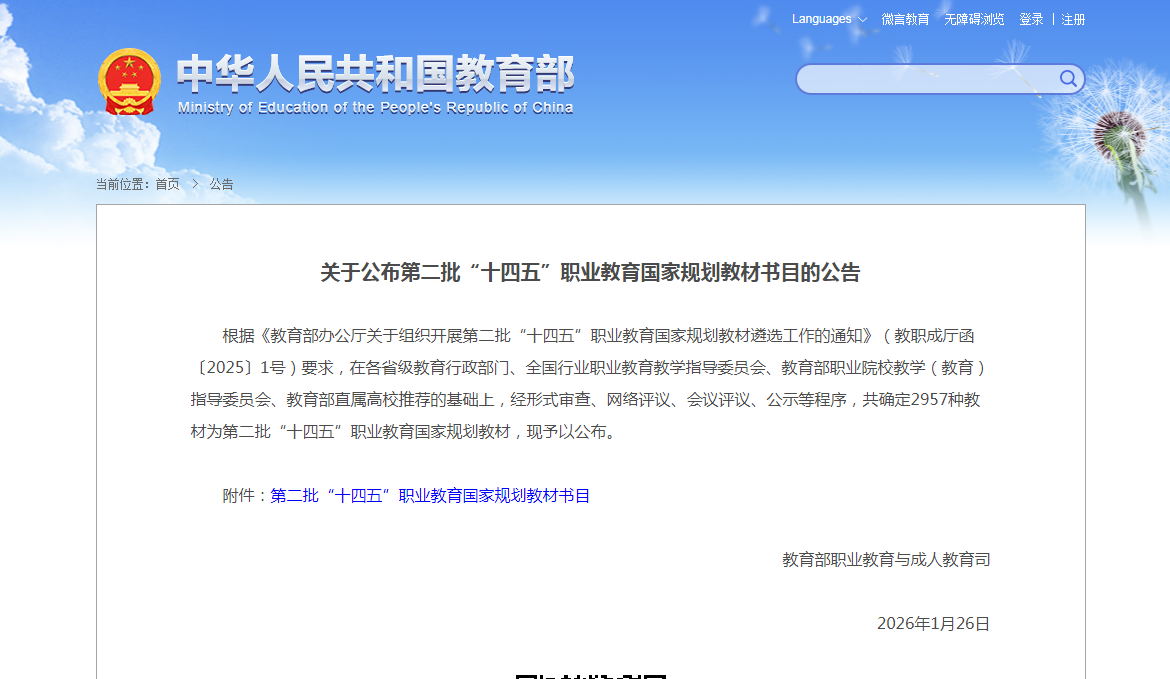Click the 登录 login link

pos(1031,19)
